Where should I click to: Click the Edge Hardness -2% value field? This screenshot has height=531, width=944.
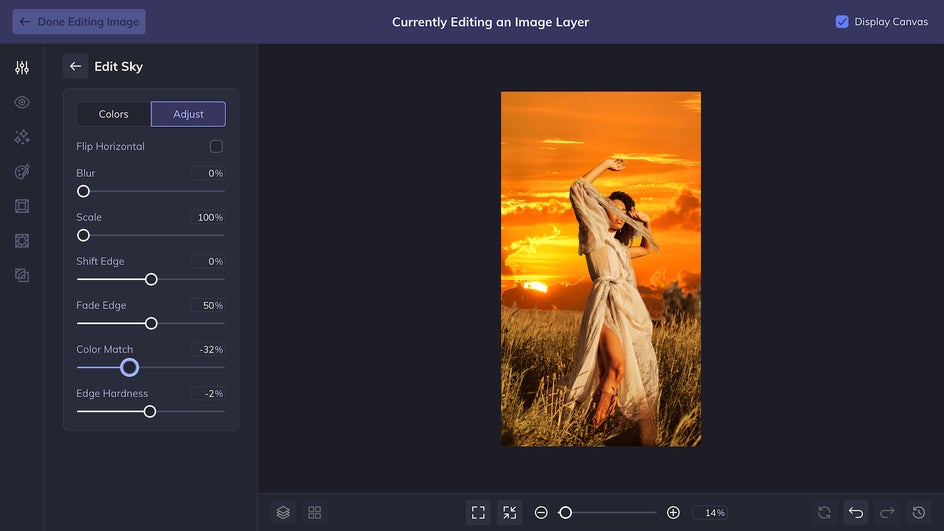pos(208,394)
